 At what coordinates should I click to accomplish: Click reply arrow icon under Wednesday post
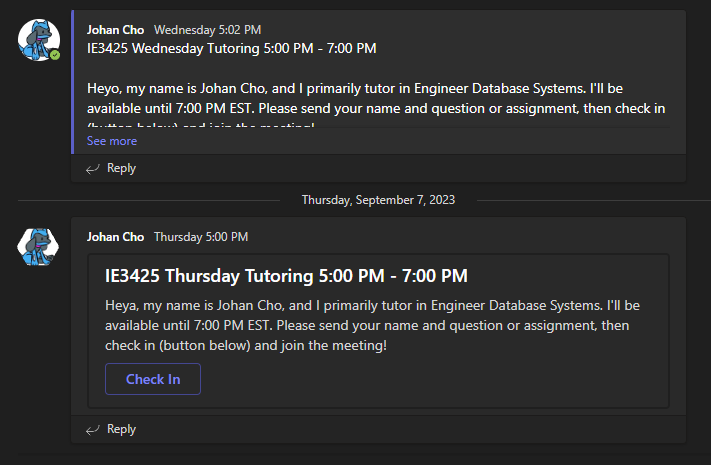point(93,169)
